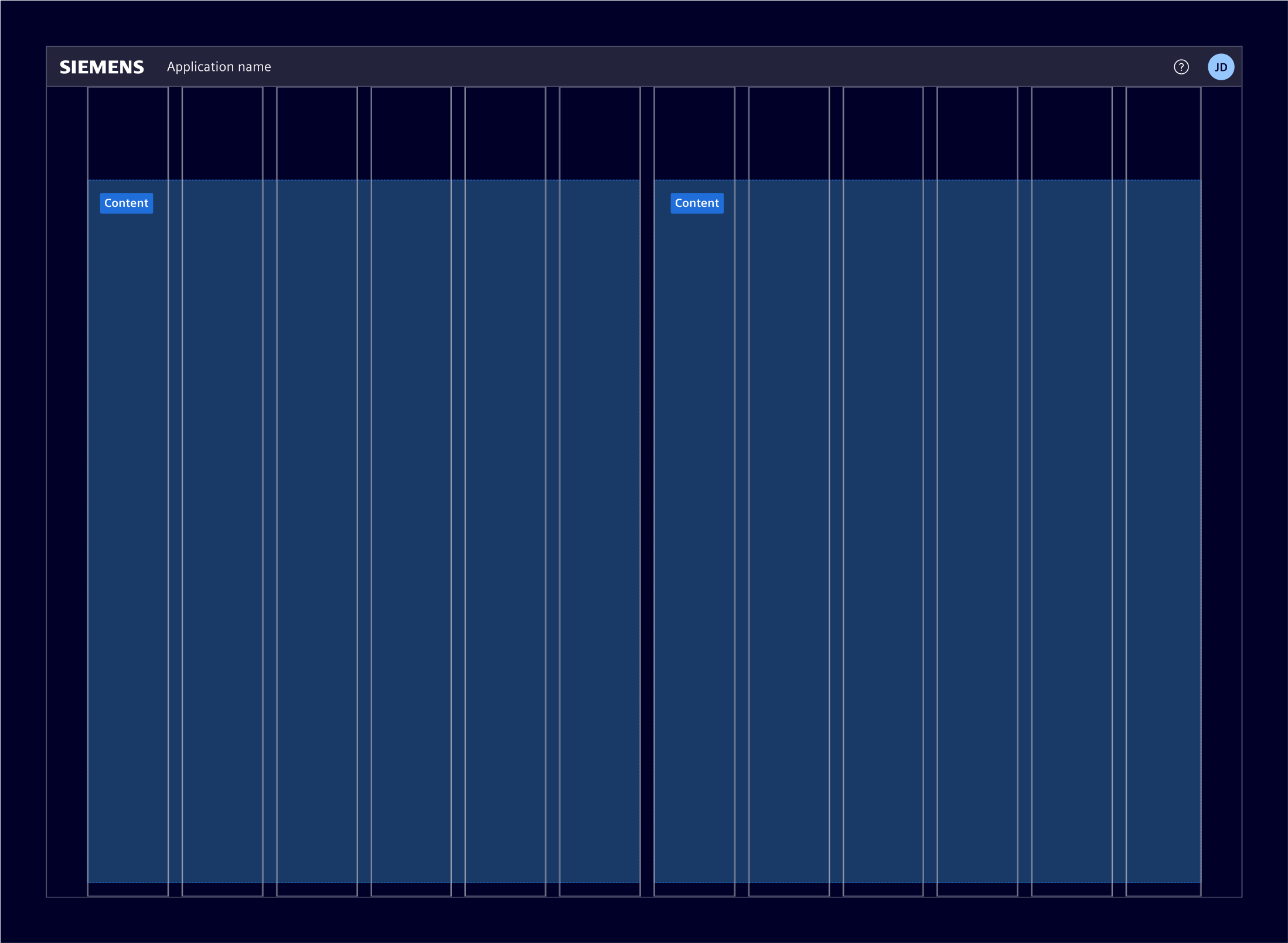Select the left Content badge

coord(126,203)
